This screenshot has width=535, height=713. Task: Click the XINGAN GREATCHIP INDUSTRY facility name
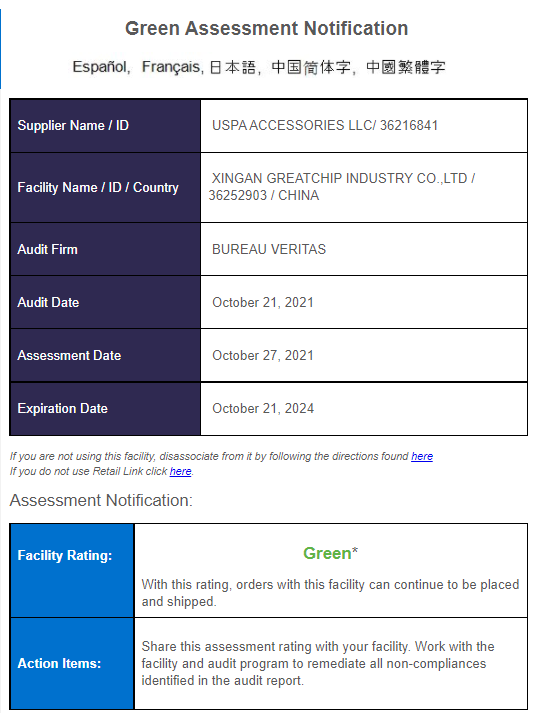(340, 178)
